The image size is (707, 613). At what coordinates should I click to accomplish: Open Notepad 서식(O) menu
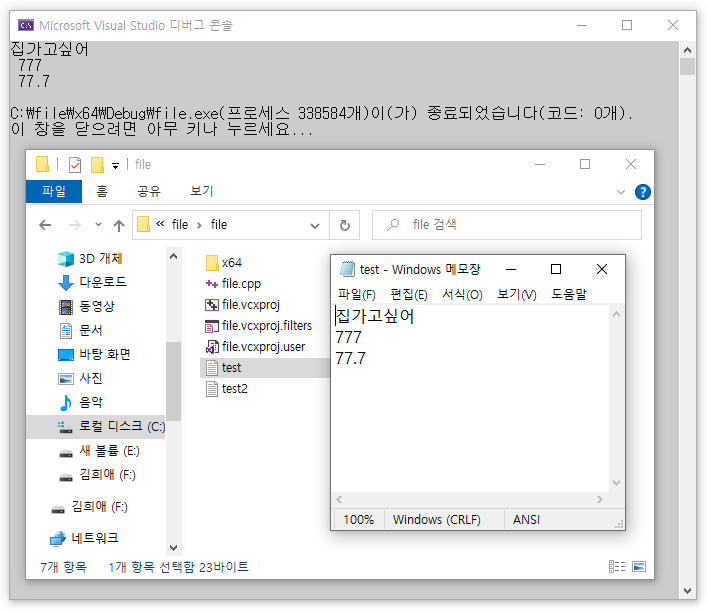(462, 294)
